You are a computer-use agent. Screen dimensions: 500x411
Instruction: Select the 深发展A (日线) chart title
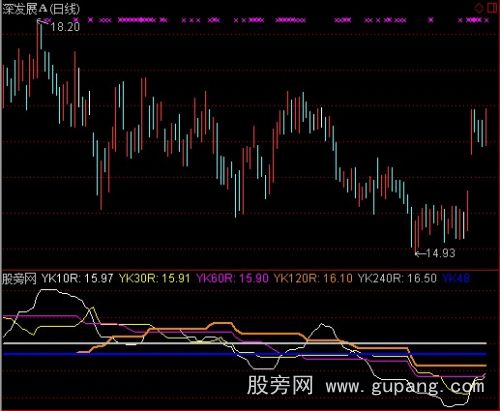pos(41,9)
